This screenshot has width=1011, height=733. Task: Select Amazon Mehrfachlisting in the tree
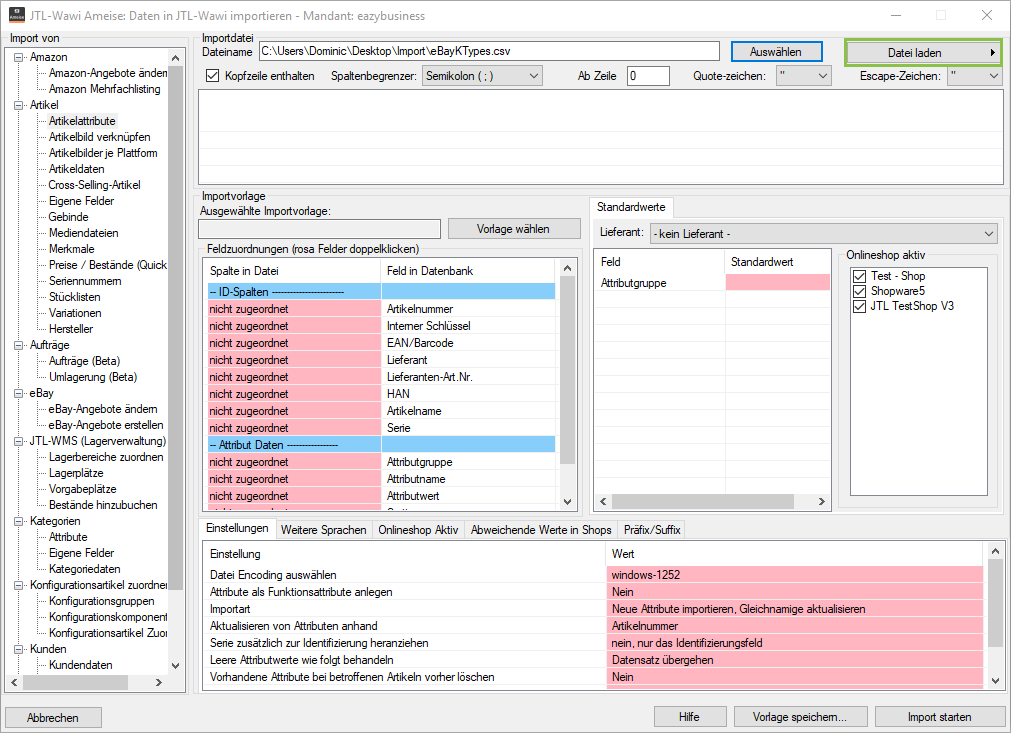(104, 89)
